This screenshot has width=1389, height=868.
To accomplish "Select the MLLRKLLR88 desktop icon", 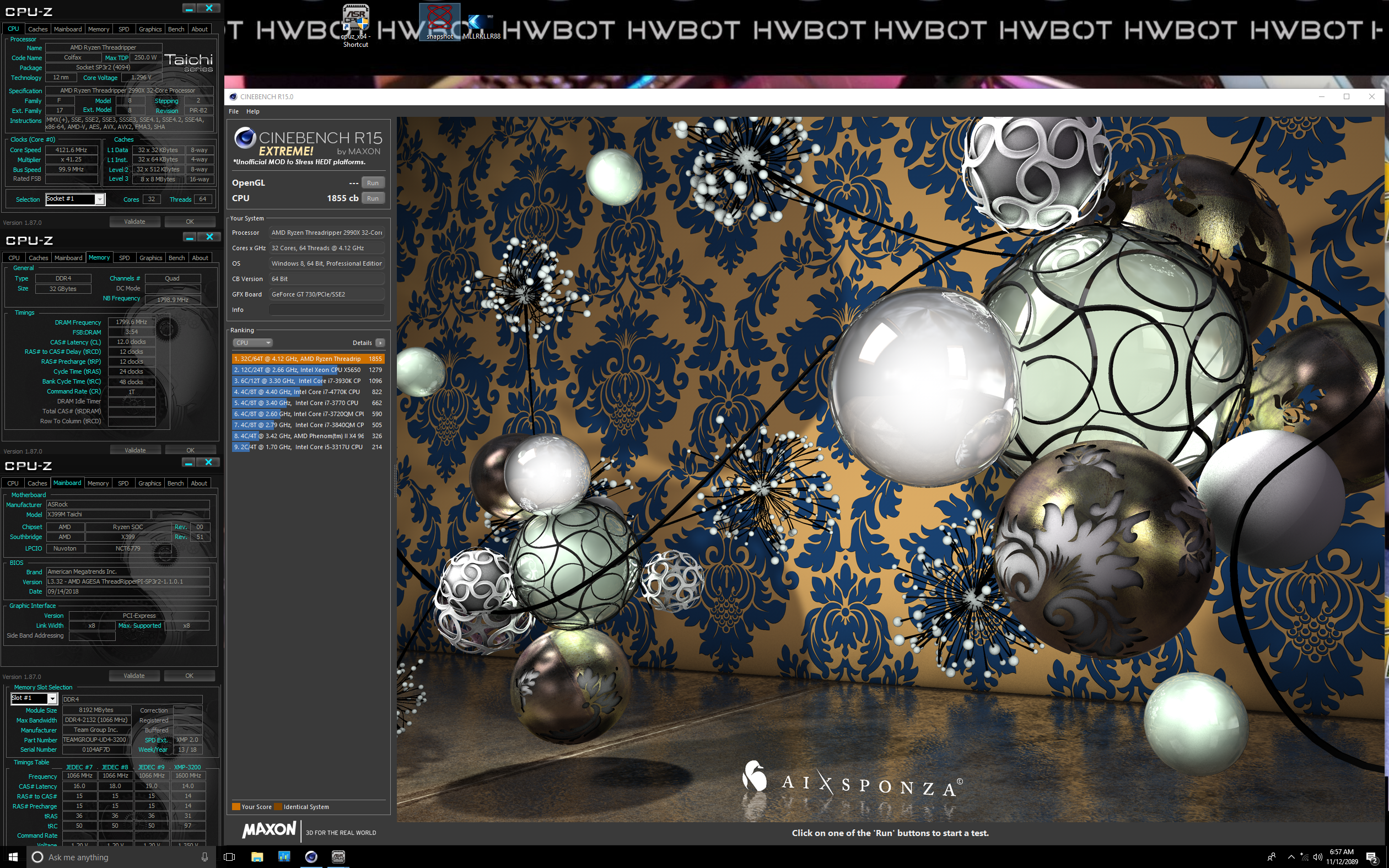I will (481, 26).
